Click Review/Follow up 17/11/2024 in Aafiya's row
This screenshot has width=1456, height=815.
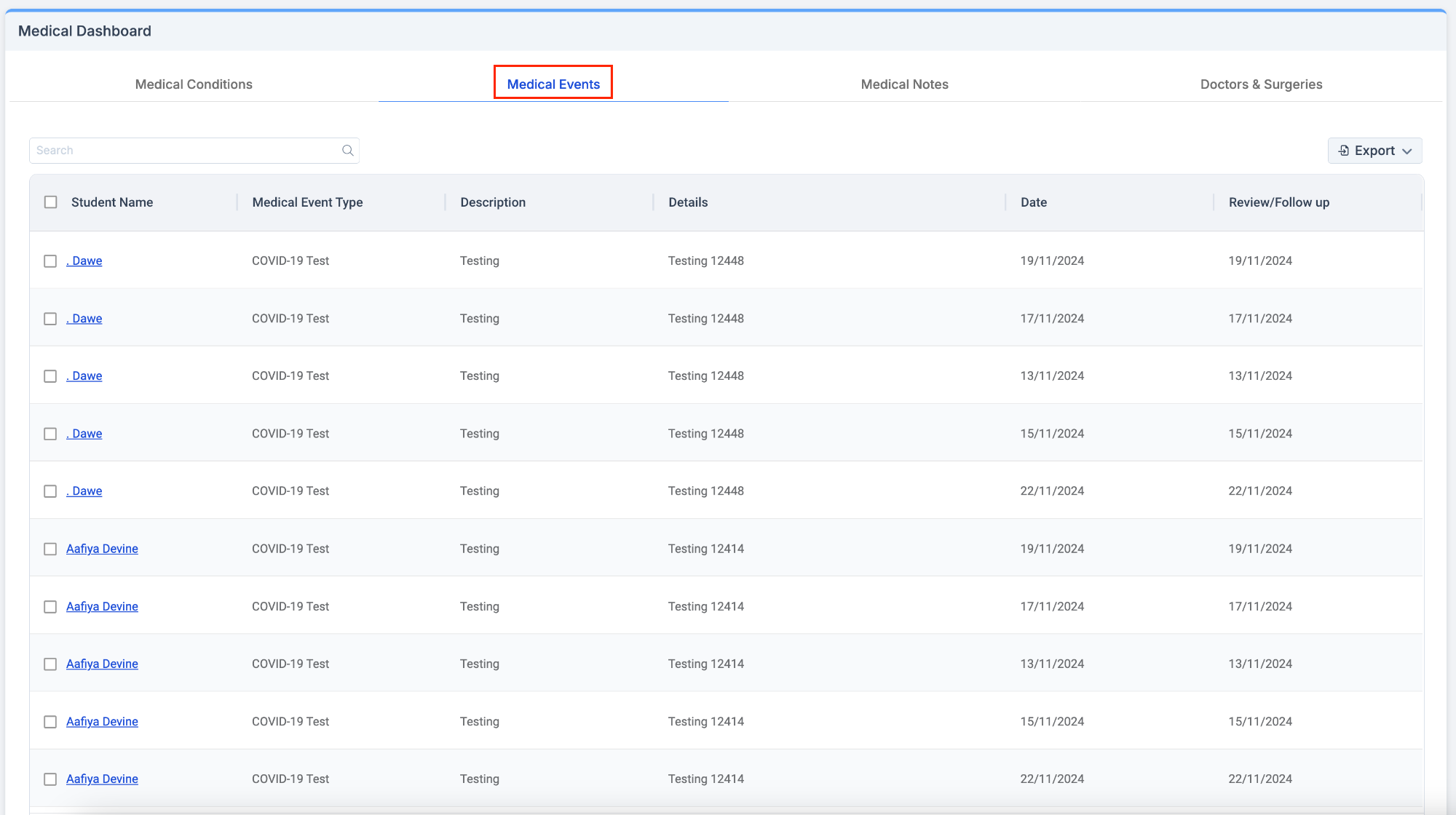[1260, 606]
